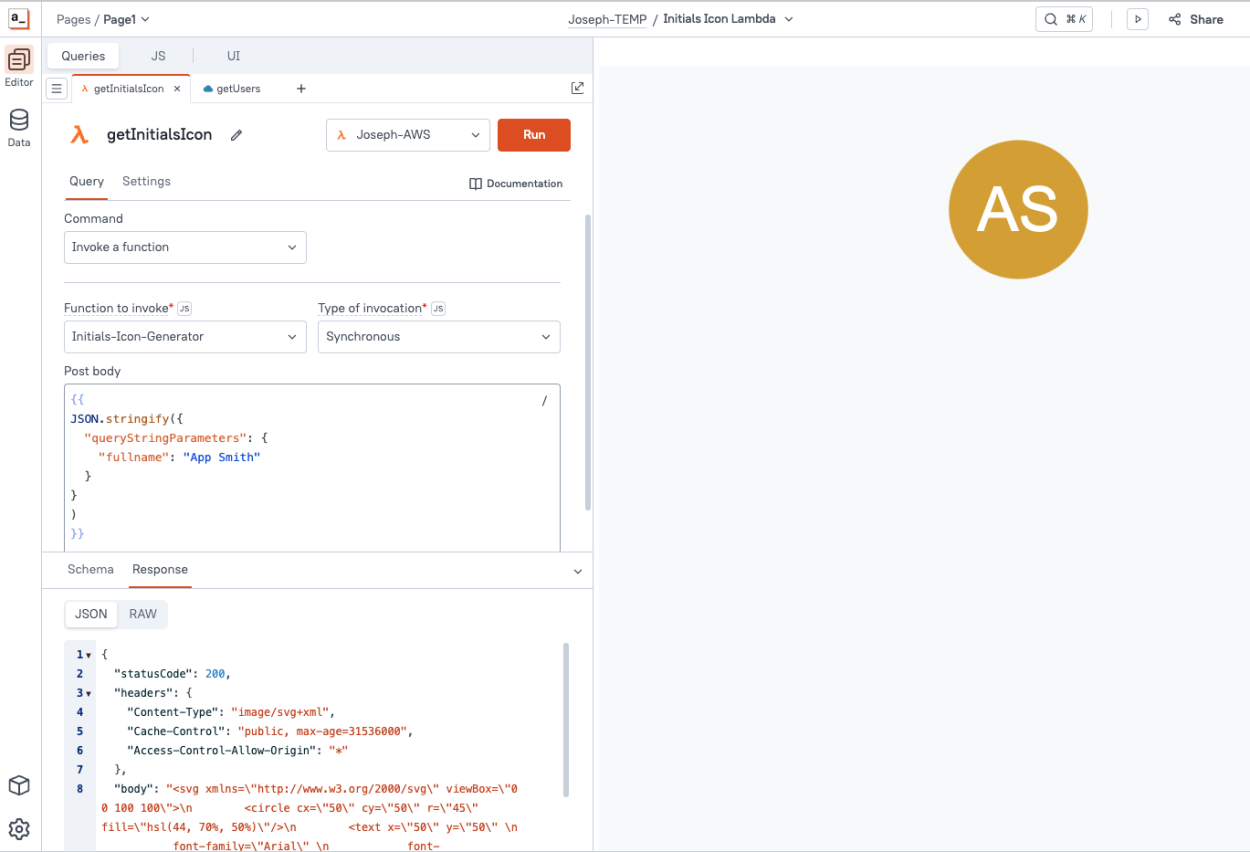Open the Command dropdown
Image resolution: width=1250 pixels, height=852 pixels.
pos(185,247)
